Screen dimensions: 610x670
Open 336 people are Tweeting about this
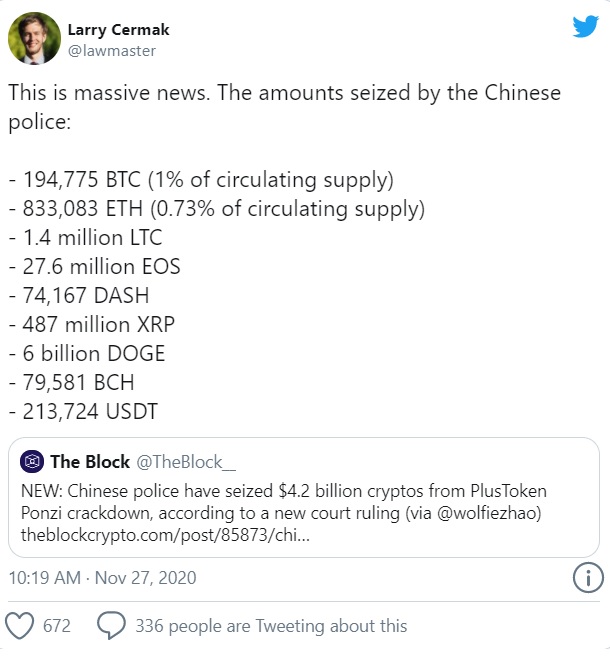pos(270,626)
